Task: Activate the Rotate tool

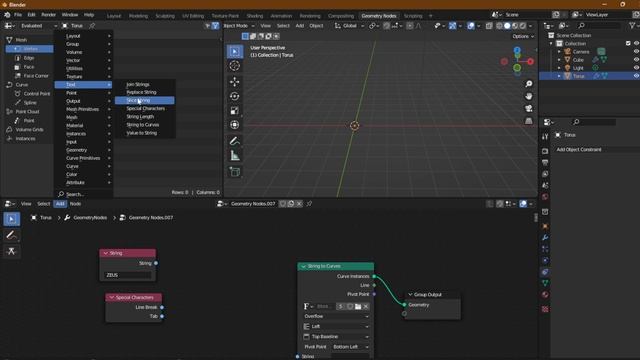Action: (235, 96)
